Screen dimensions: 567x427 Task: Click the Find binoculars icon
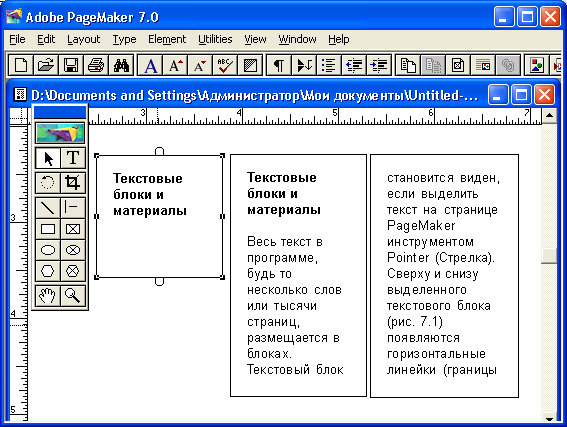point(121,65)
